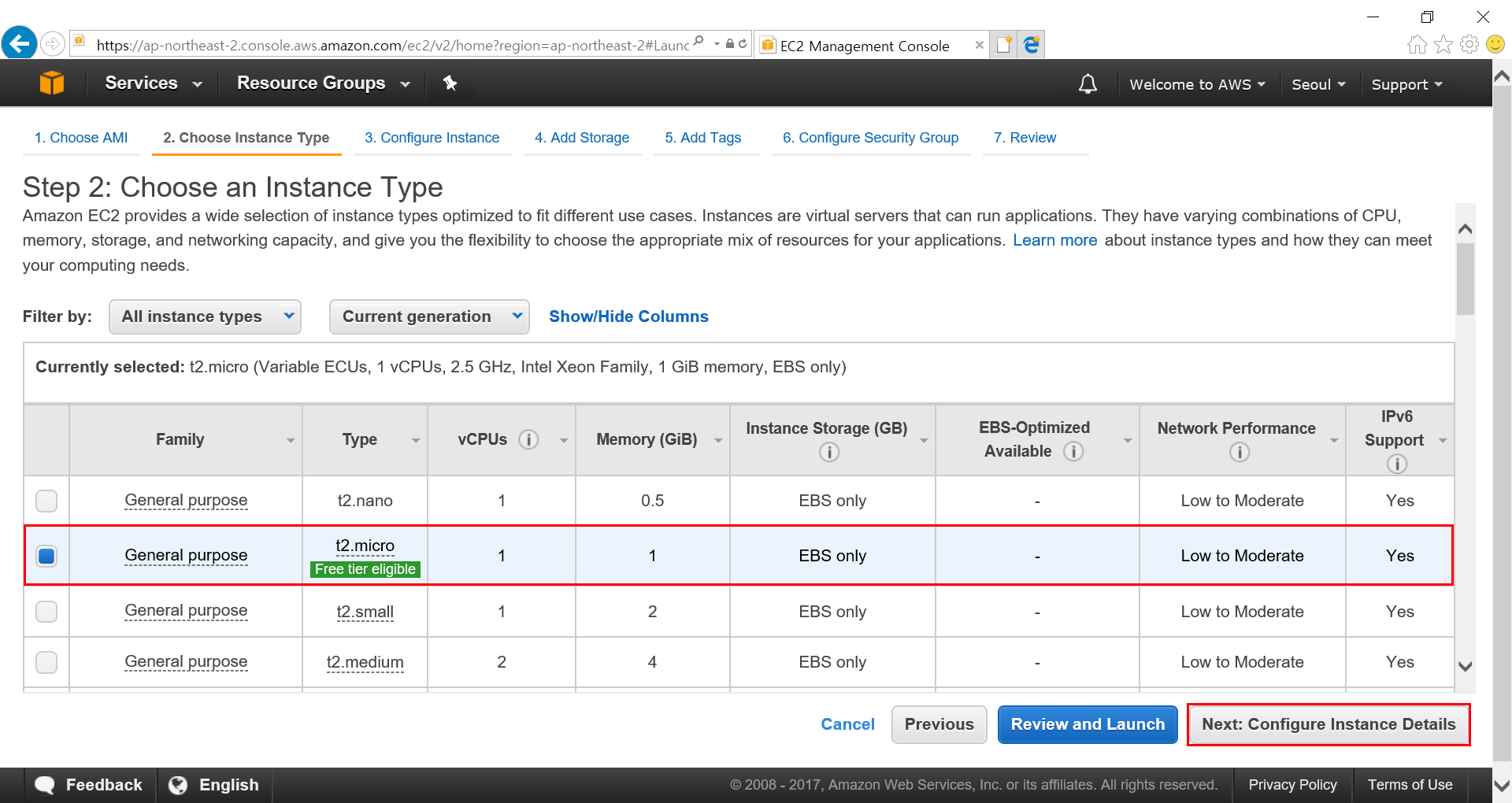Select the 2. Choose Instance Type tab
The height and width of the screenshot is (803, 1512).
tap(246, 138)
